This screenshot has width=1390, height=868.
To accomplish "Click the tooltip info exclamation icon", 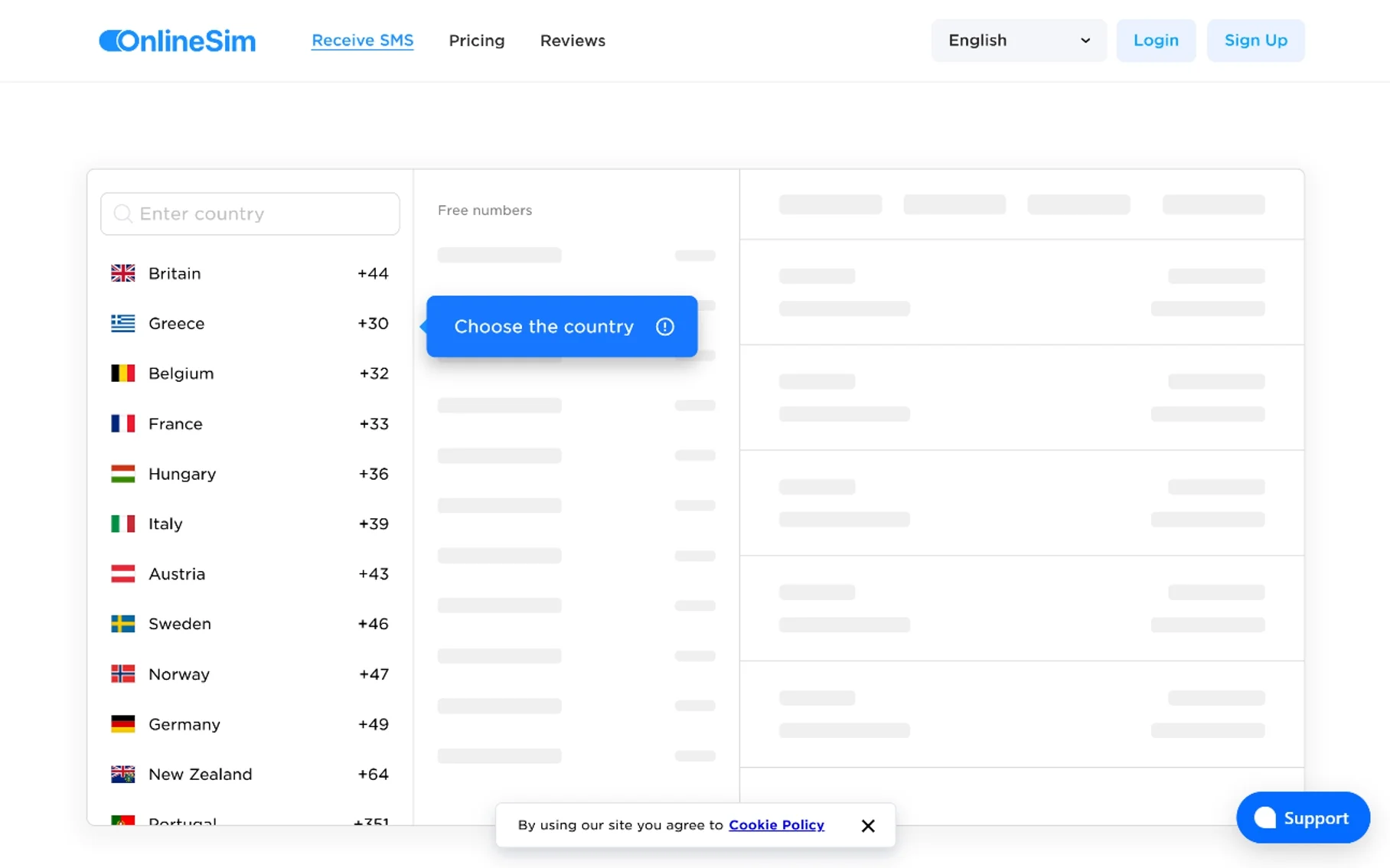I will click(x=664, y=327).
